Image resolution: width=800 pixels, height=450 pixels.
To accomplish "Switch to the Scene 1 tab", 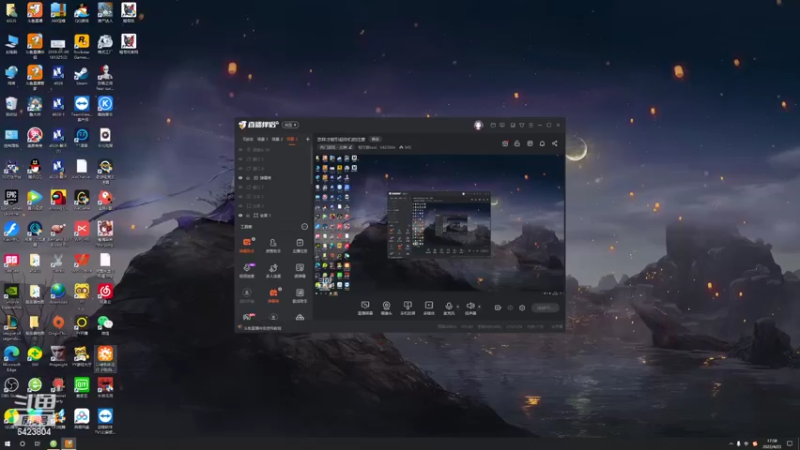I will tap(263, 139).
